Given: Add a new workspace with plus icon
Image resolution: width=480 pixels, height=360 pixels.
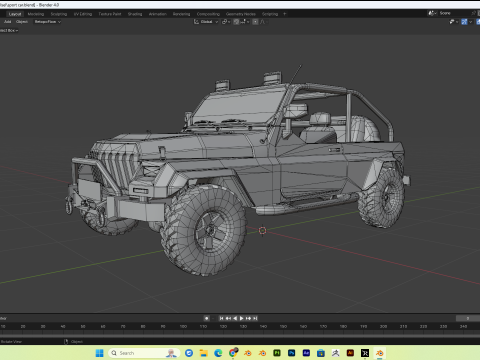Looking at the screenshot, I should (x=284, y=14).
